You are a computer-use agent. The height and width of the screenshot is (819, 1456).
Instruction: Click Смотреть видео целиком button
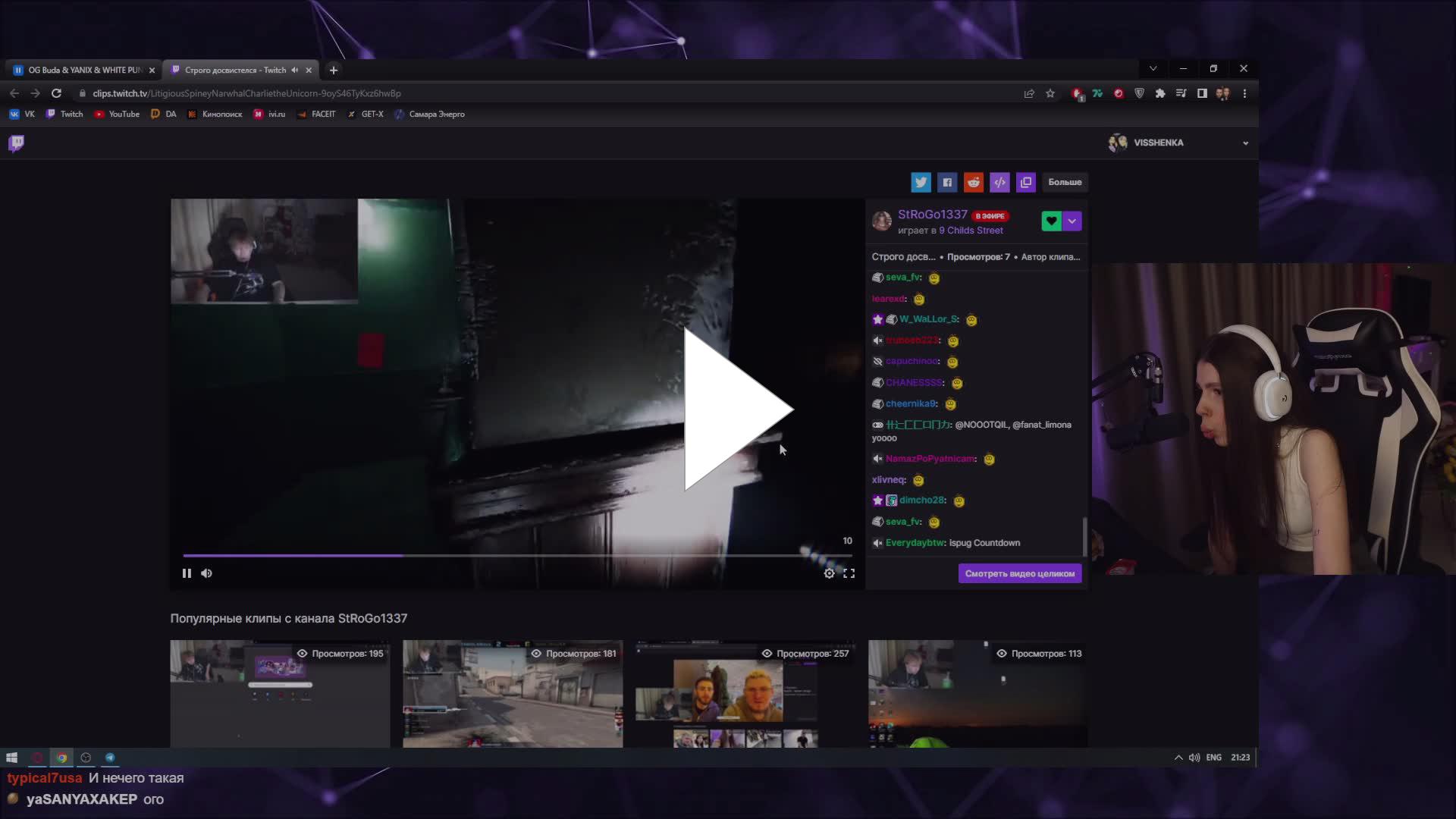(x=1020, y=573)
